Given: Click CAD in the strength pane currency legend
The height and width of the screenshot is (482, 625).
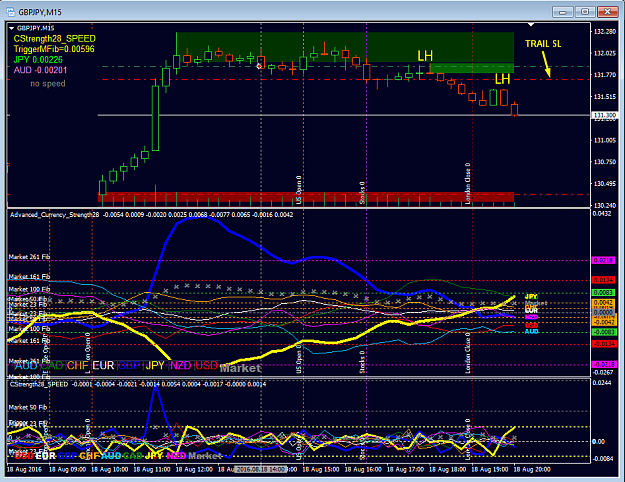Looking at the screenshot, I should 52,365.
